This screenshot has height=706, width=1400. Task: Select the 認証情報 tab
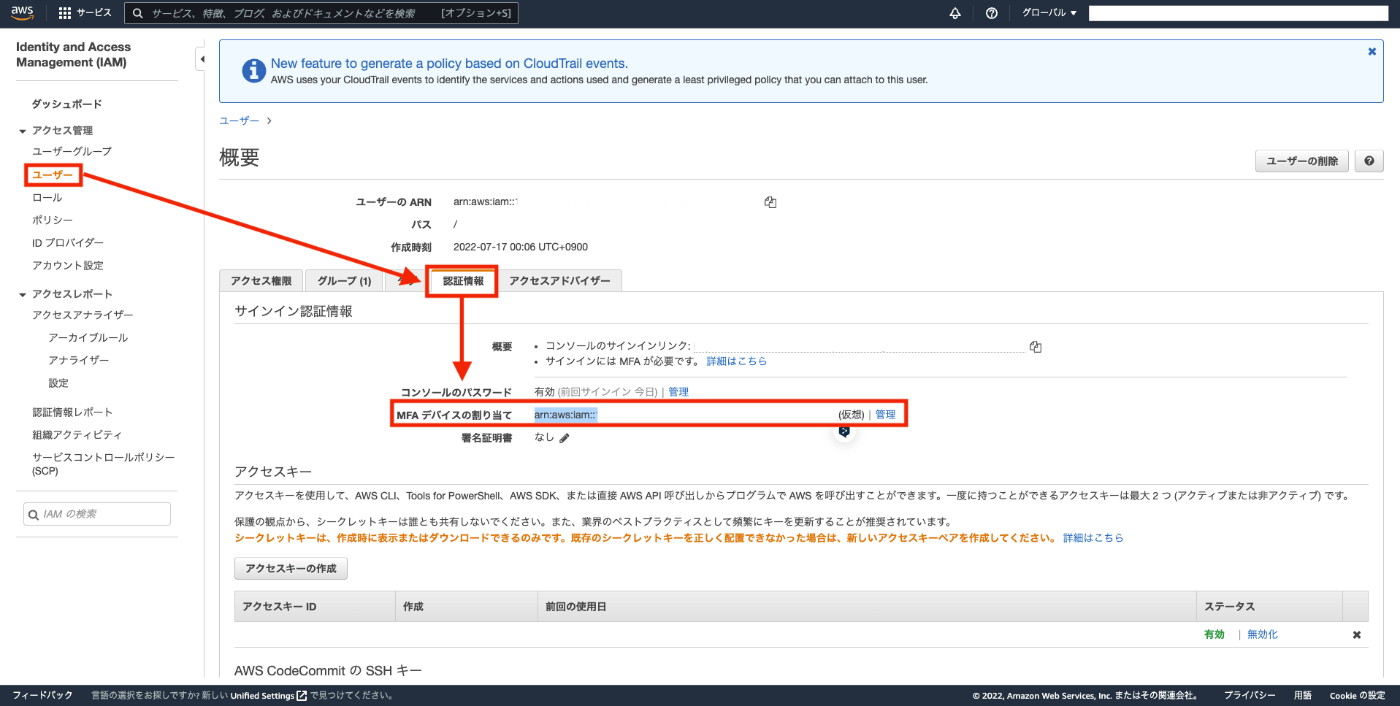463,281
